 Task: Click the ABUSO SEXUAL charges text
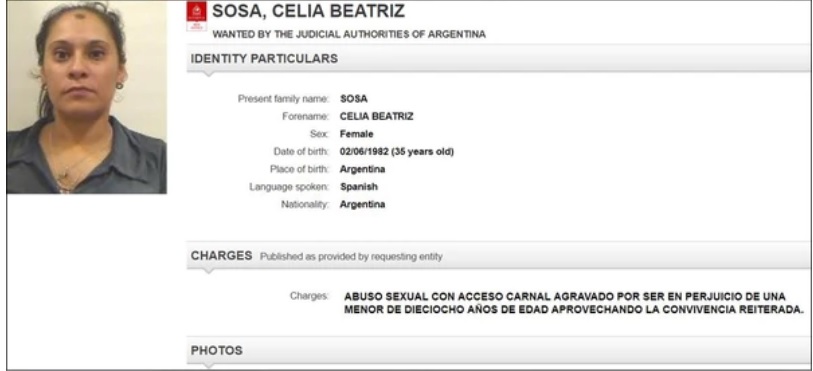573,304
